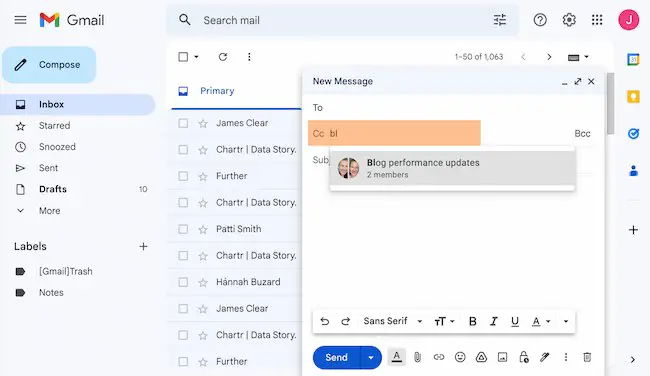Insert signature pen icon
Viewport: 650px width, 376px height.
tap(545, 357)
